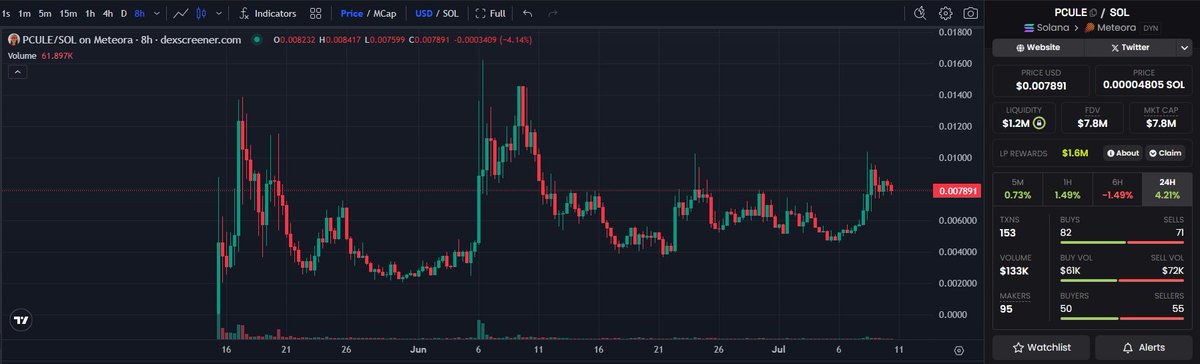1200x364 pixels.
Task: Click the liquidity lock icon
Action: (x=1039, y=123)
